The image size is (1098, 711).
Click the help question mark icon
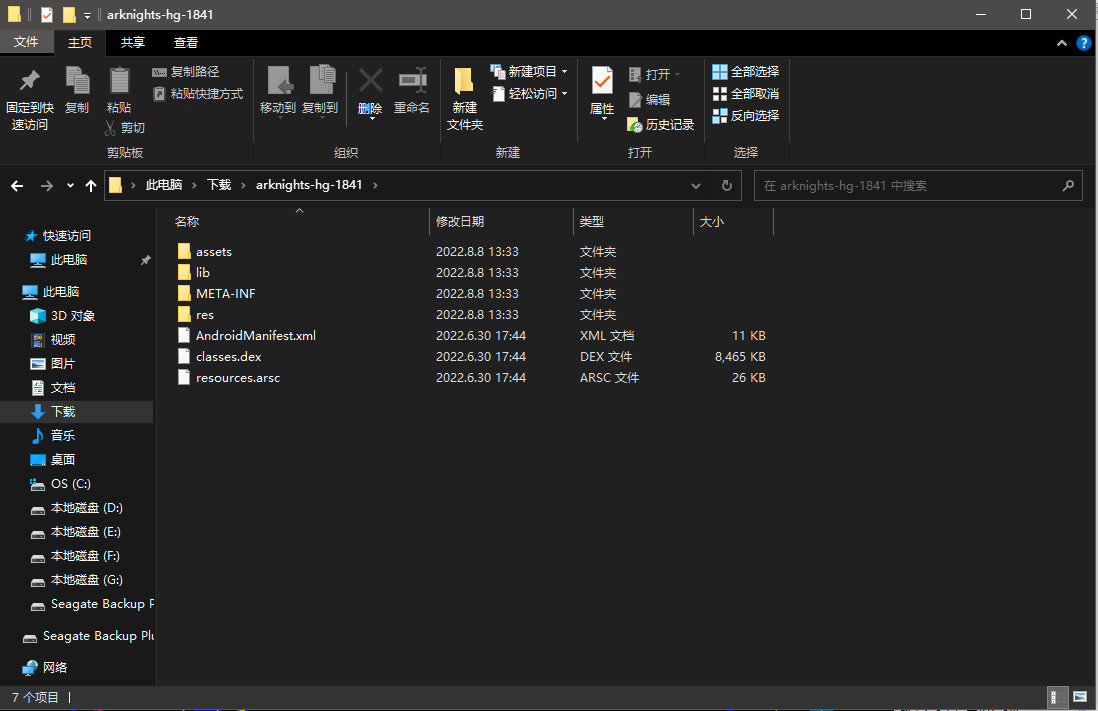coord(1083,43)
